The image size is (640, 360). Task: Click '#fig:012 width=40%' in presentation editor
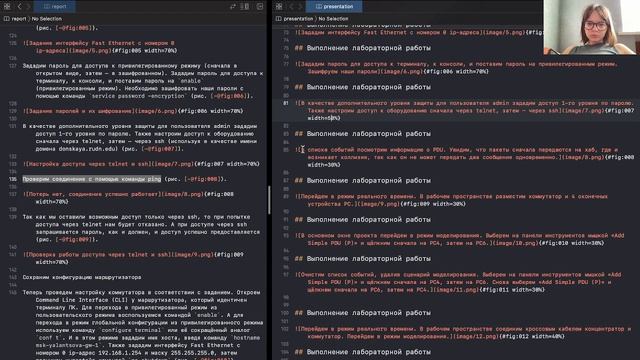(x=532, y=336)
